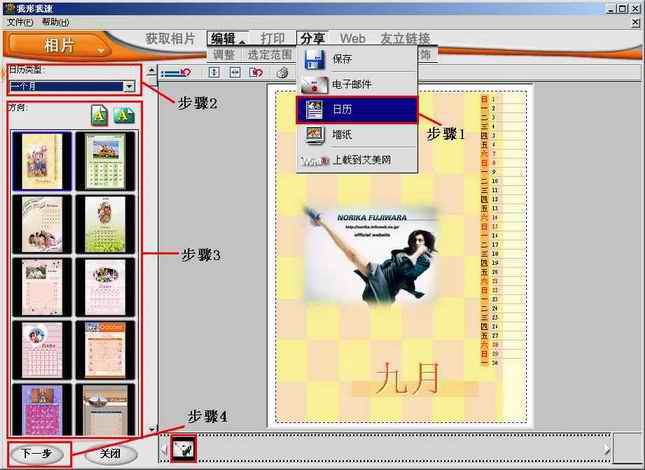Switch to the 获取相片 tab
The height and width of the screenshot is (470, 645).
(170, 39)
